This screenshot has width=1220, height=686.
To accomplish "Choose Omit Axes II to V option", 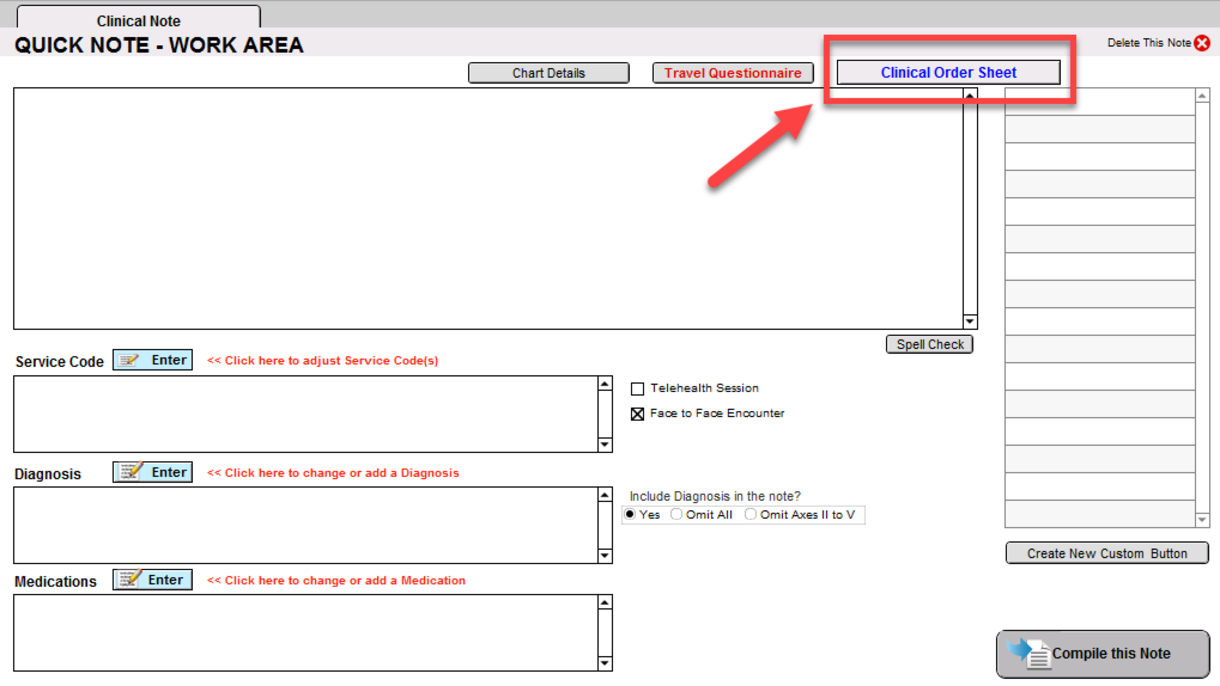I will [x=750, y=515].
